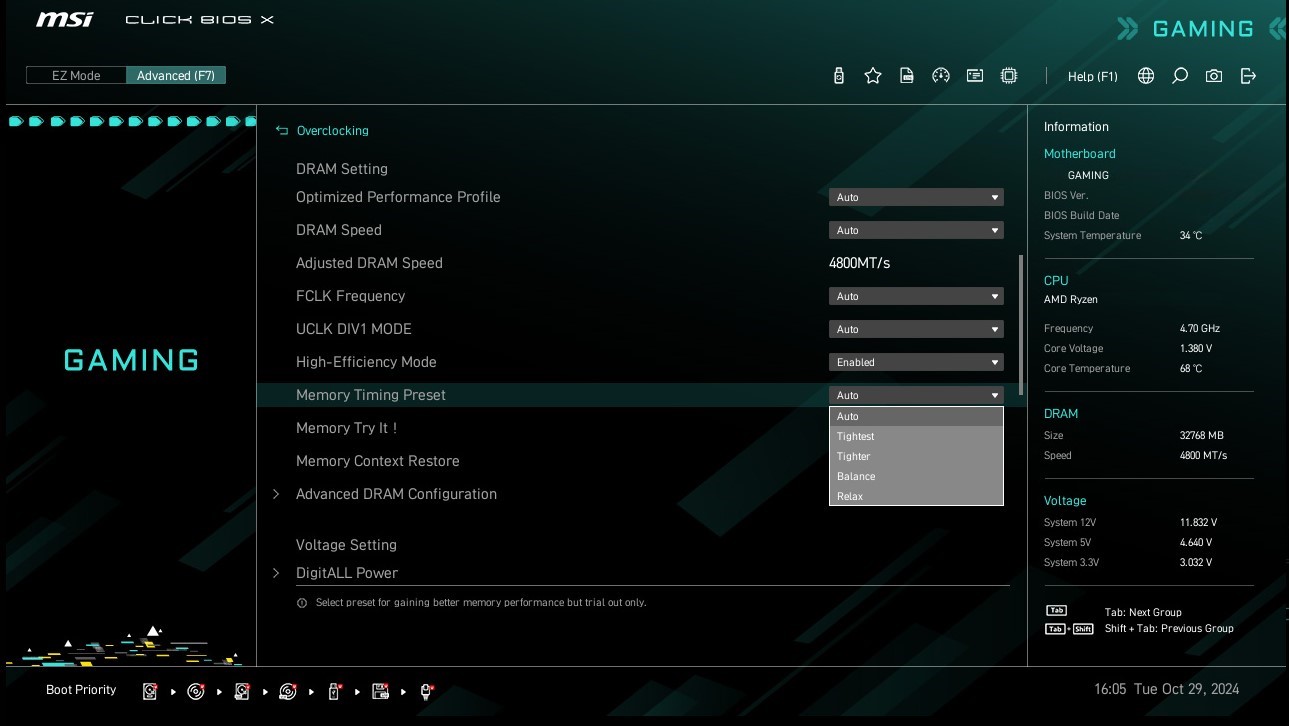Open the hardware monitor gauge icon
This screenshot has width=1289, height=726.
(x=940, y=76)
